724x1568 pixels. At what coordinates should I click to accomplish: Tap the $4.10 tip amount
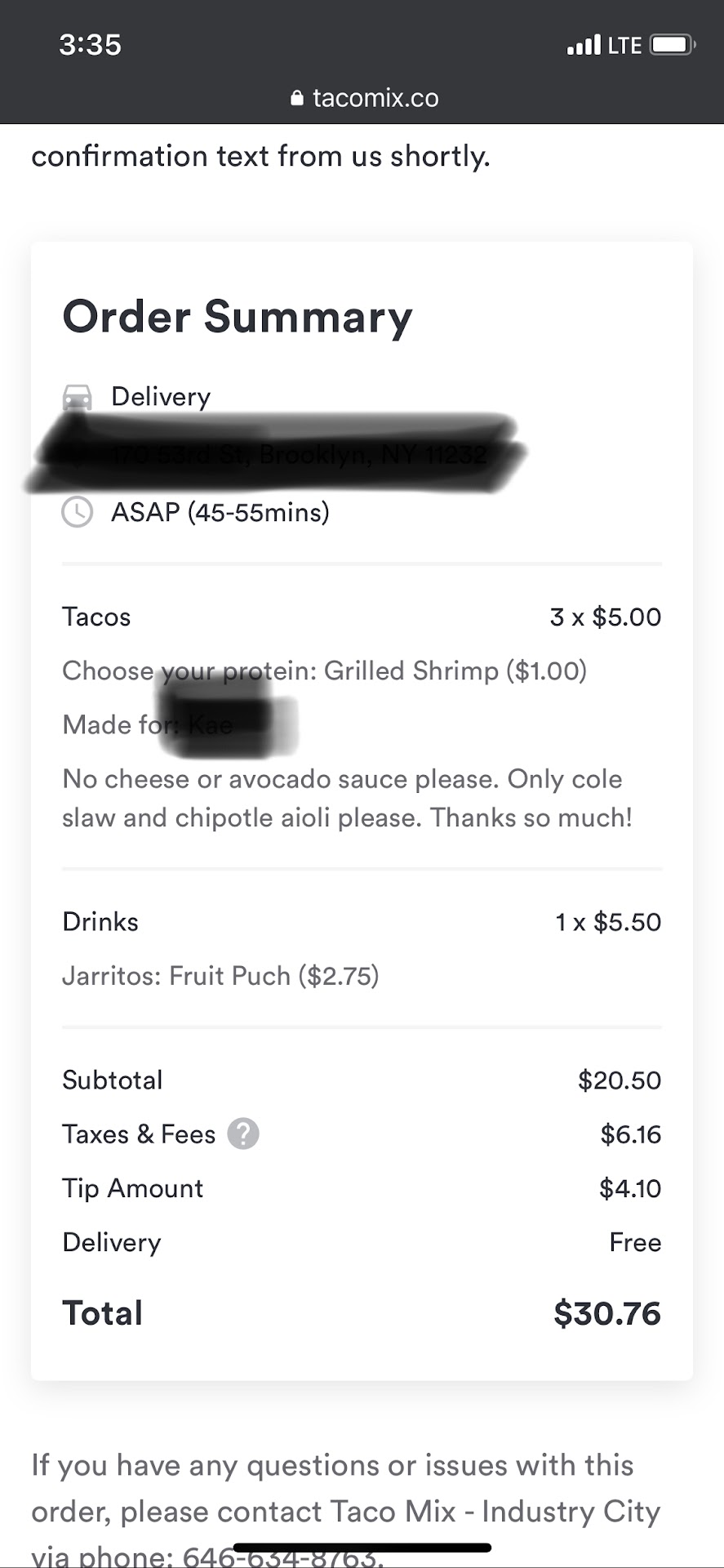(629, 1188)
